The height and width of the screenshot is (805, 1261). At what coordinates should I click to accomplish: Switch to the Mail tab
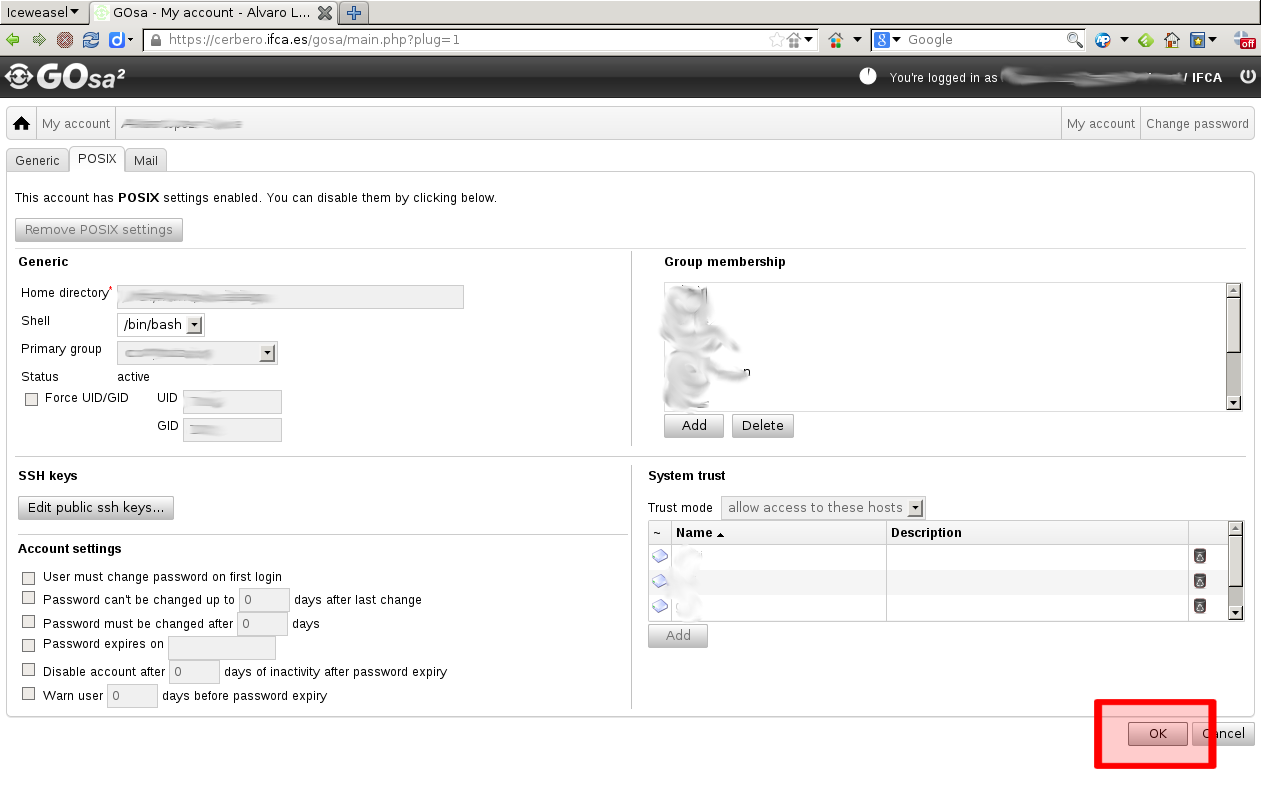point(145,160)
